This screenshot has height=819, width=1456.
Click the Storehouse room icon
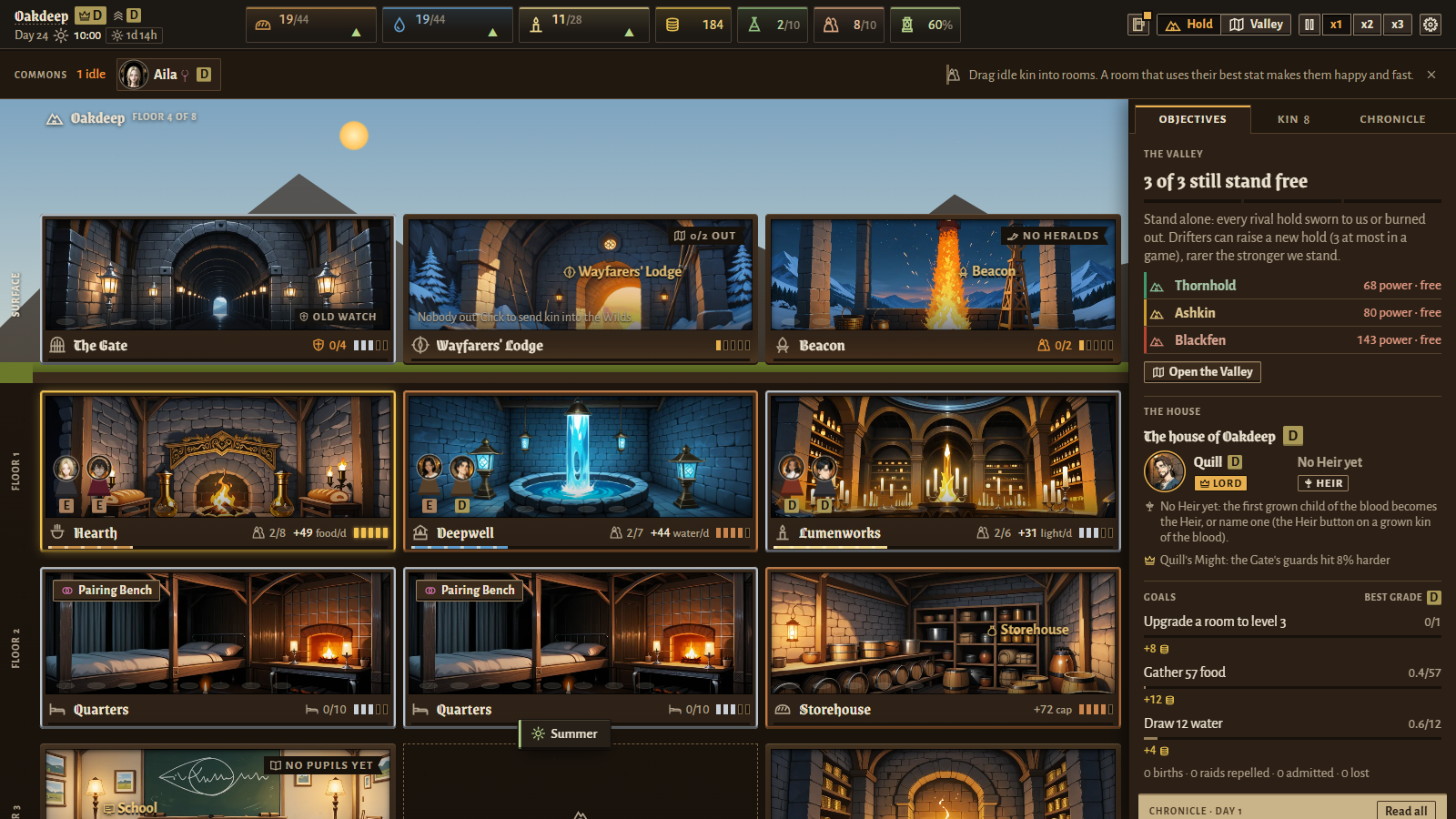tap(783, 710)
